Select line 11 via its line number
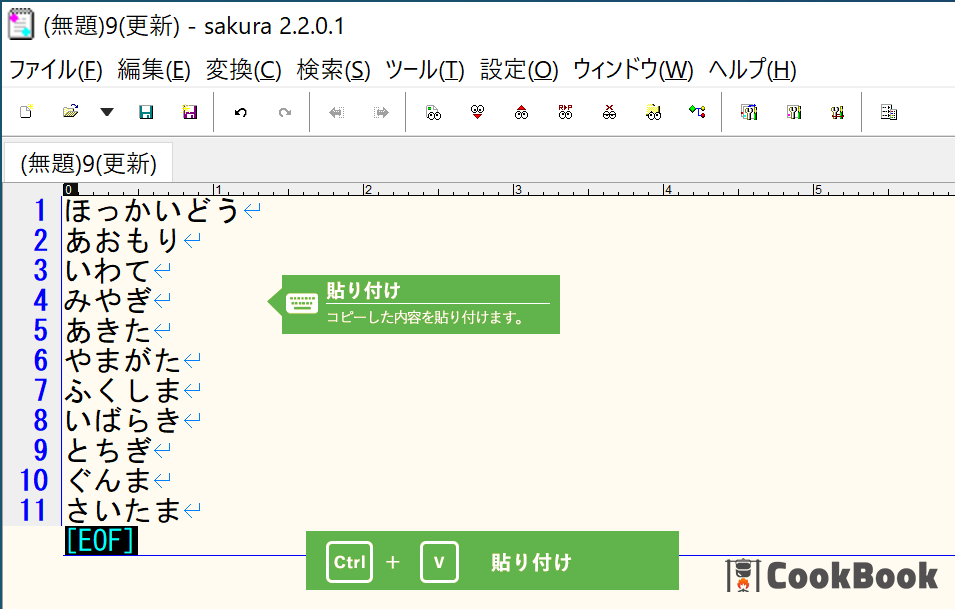The width and height of the screenshot is (955, 609). tap(33, 510)
